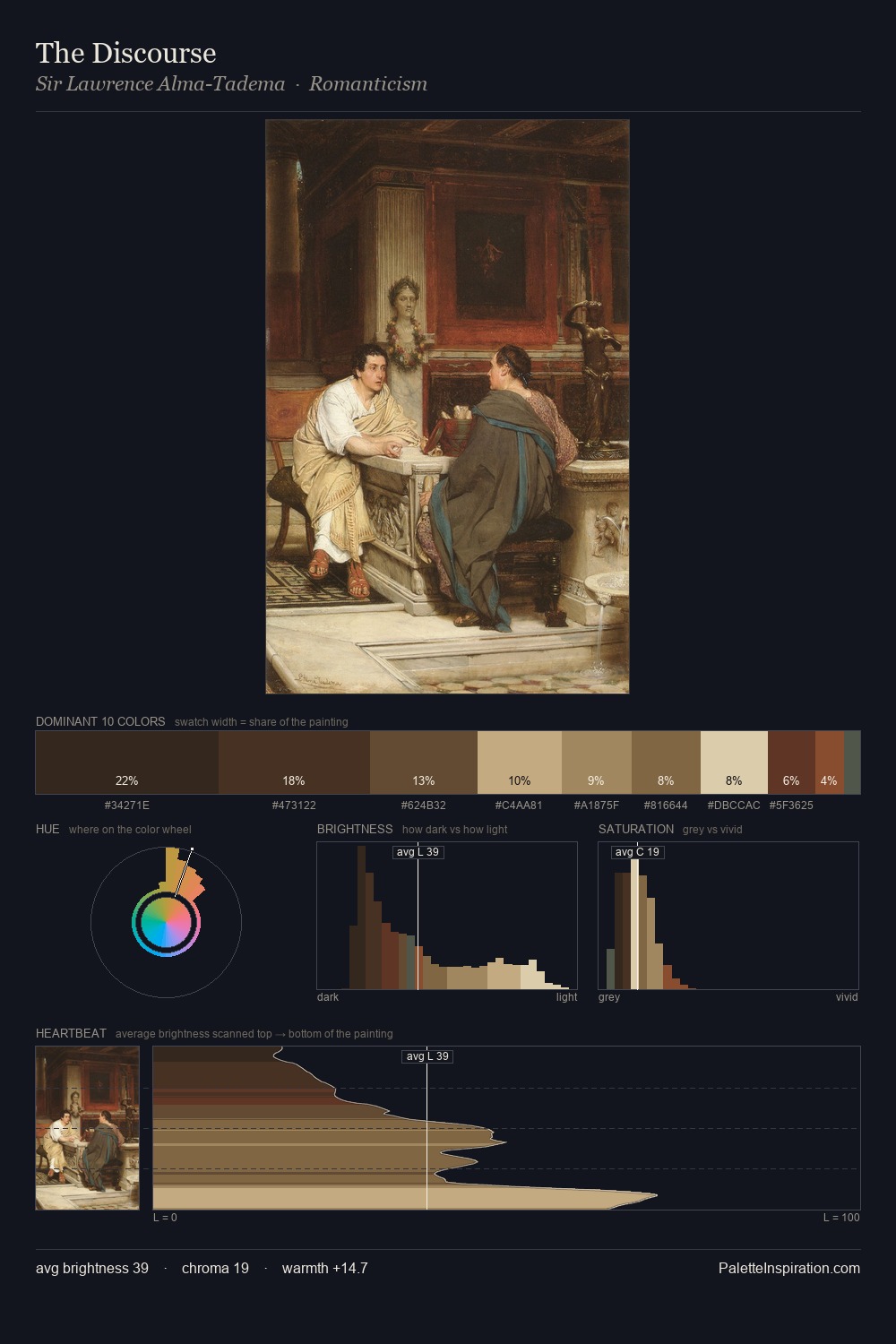Click the 4% rust-orange swatch
Image resolution: width=896 pixels, height=1344 pixels.
coord(830,762)
